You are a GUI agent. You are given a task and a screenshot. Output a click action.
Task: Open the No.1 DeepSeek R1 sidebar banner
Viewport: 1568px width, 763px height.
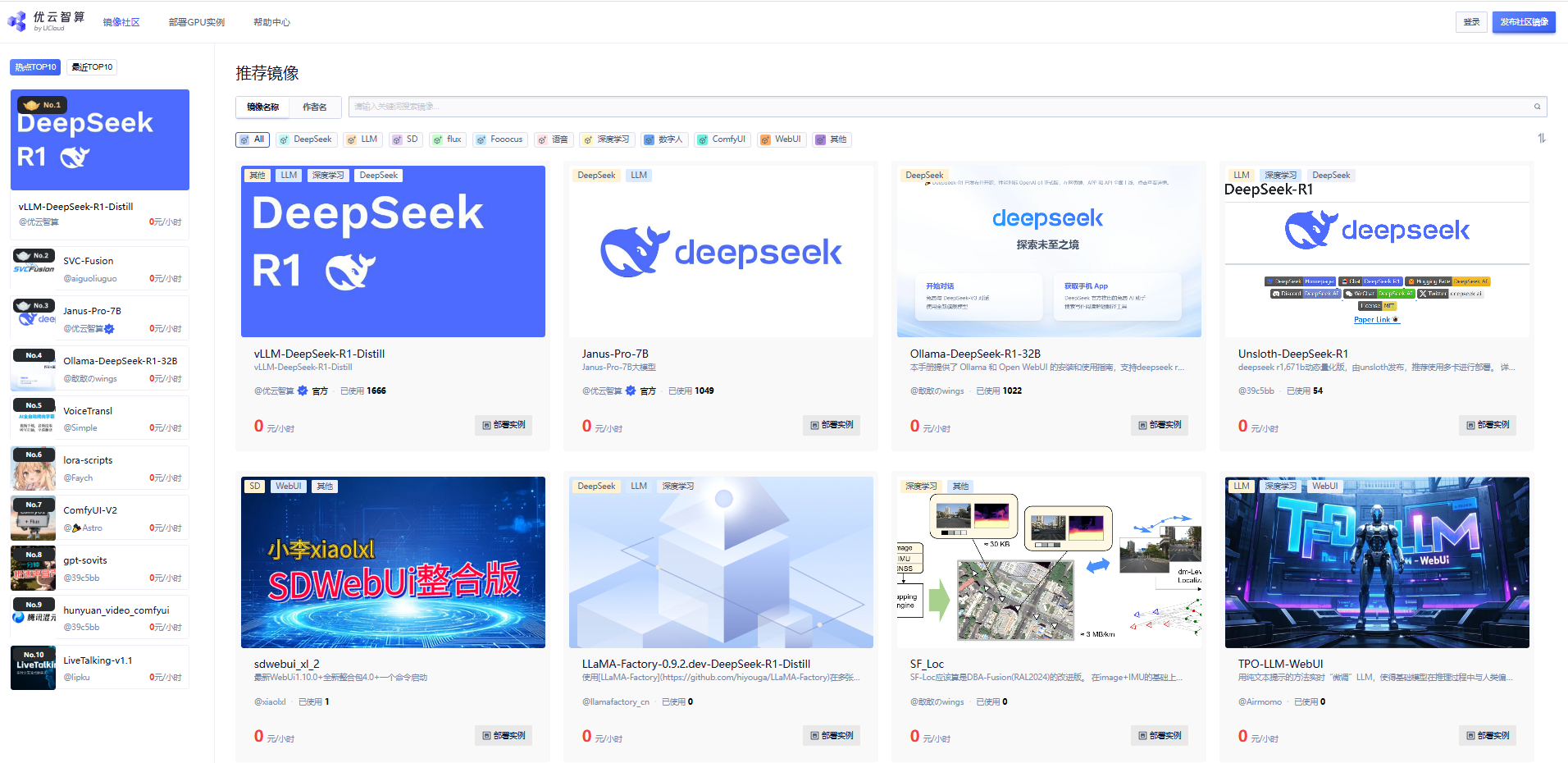click(100, 140)
